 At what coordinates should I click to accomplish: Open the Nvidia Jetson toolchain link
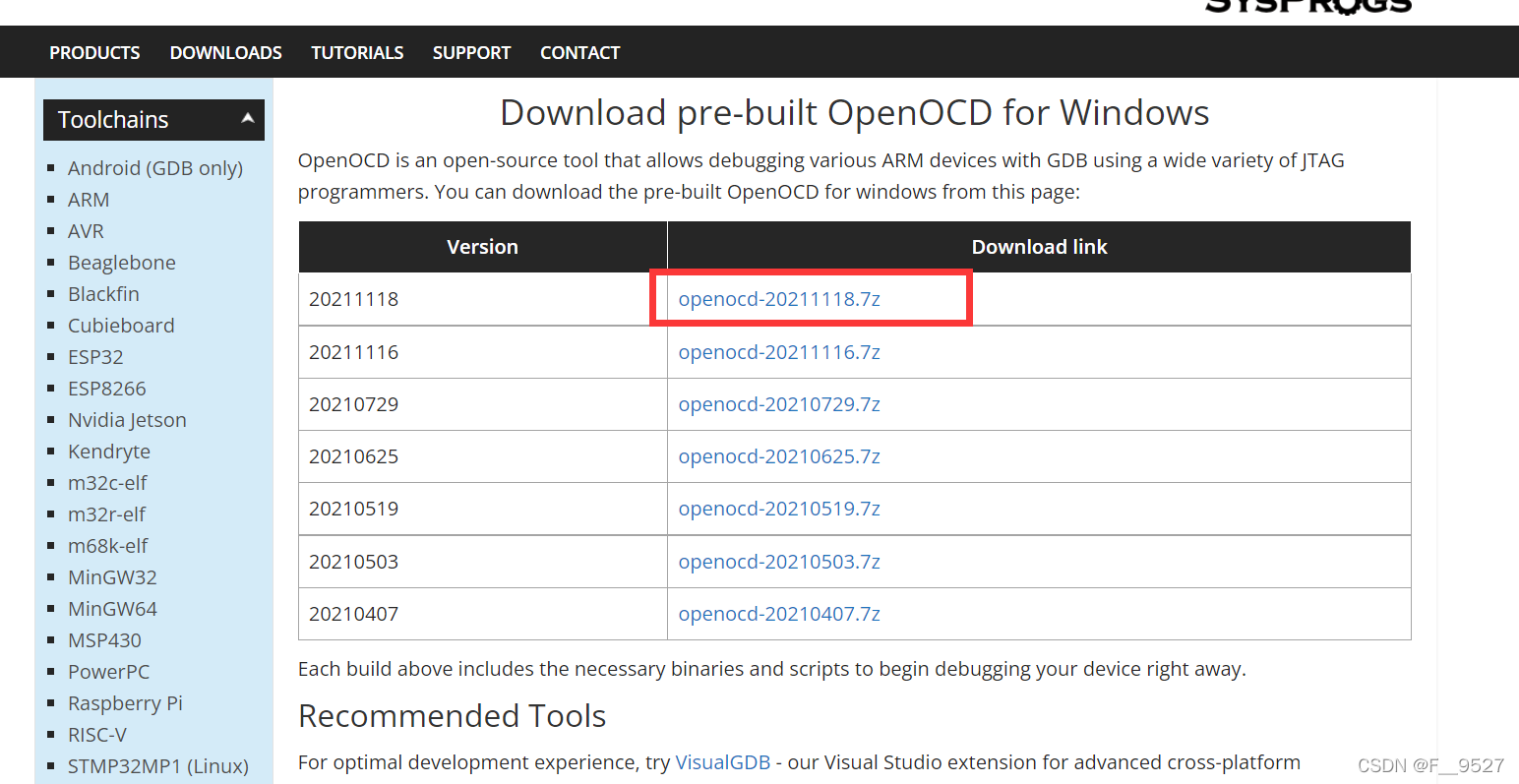click(127, 420)
